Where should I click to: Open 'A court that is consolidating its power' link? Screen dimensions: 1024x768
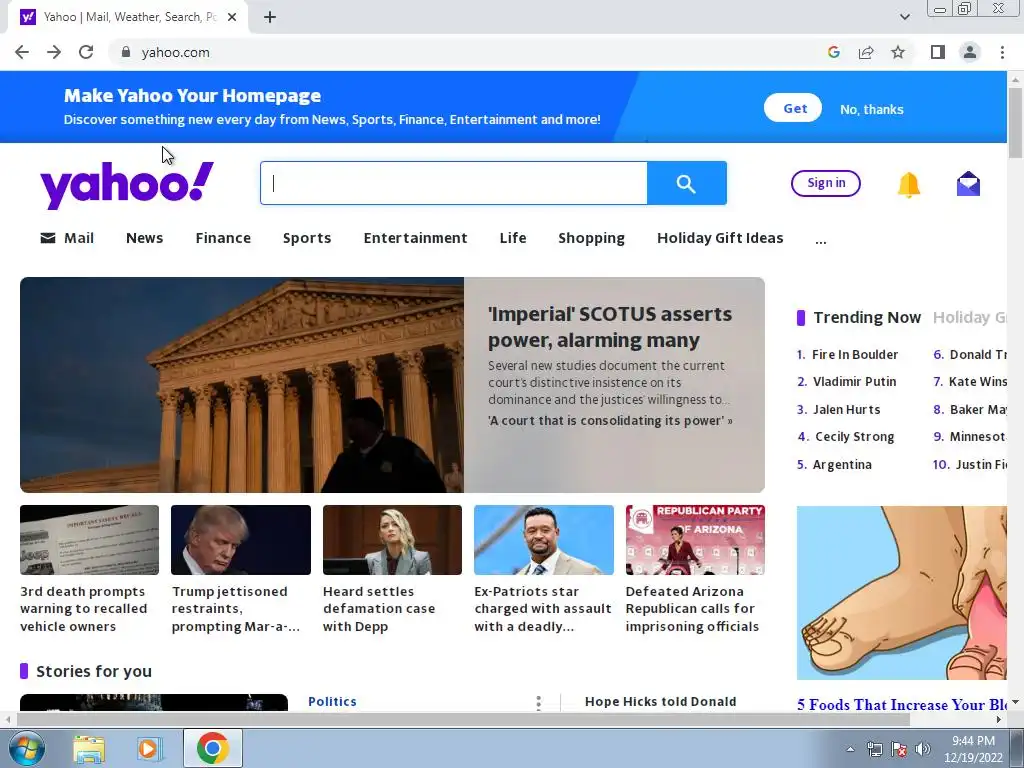[x=610, y=421]
